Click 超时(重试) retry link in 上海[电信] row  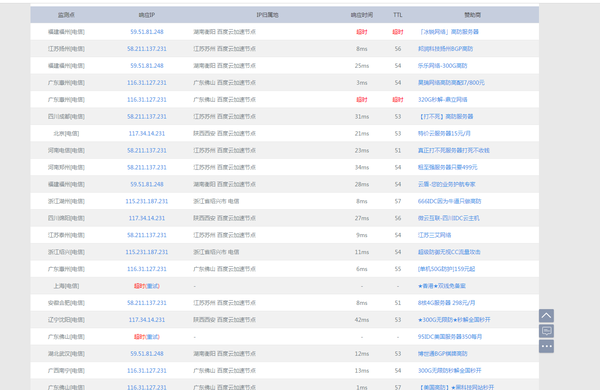[x=147, y=286]
